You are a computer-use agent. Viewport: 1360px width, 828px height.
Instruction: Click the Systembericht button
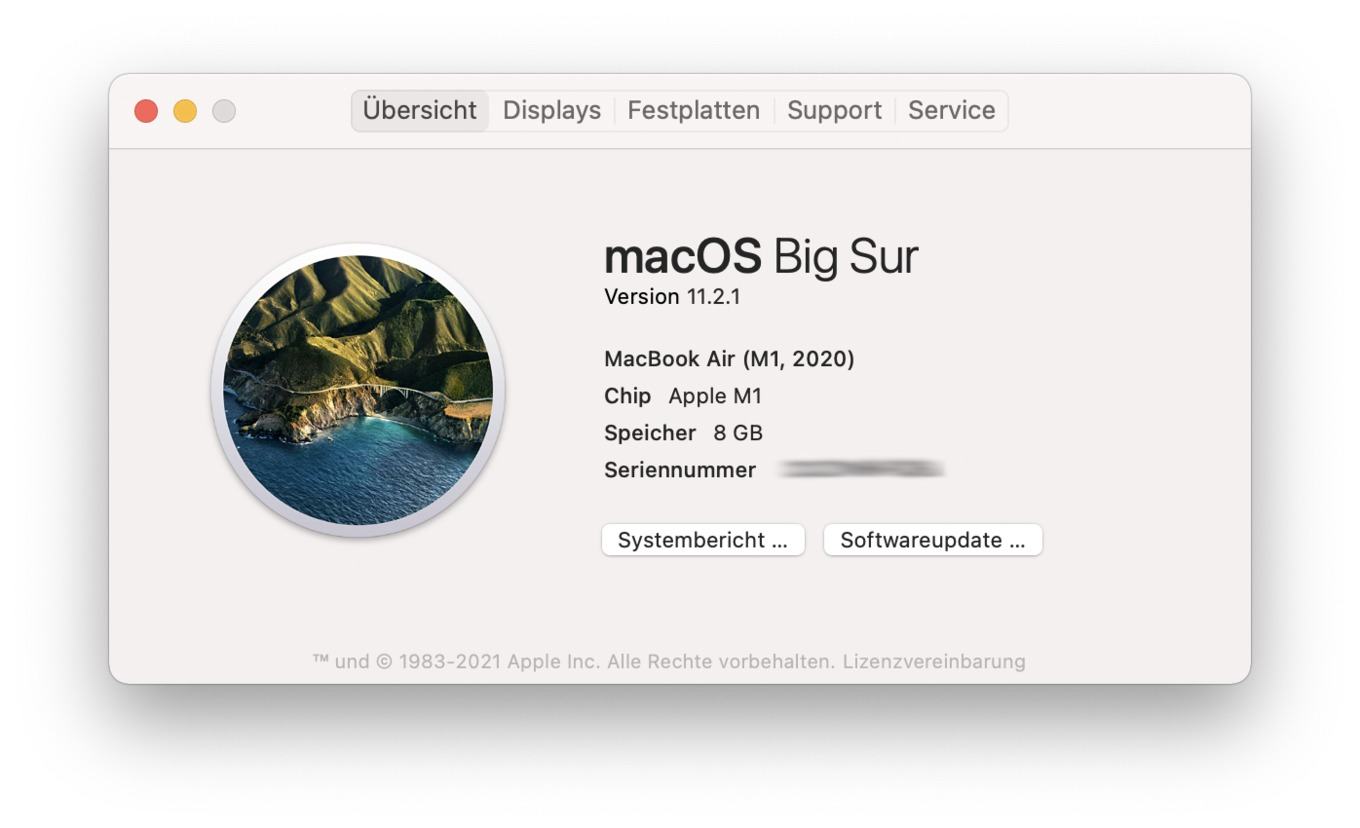click(703, 540)
